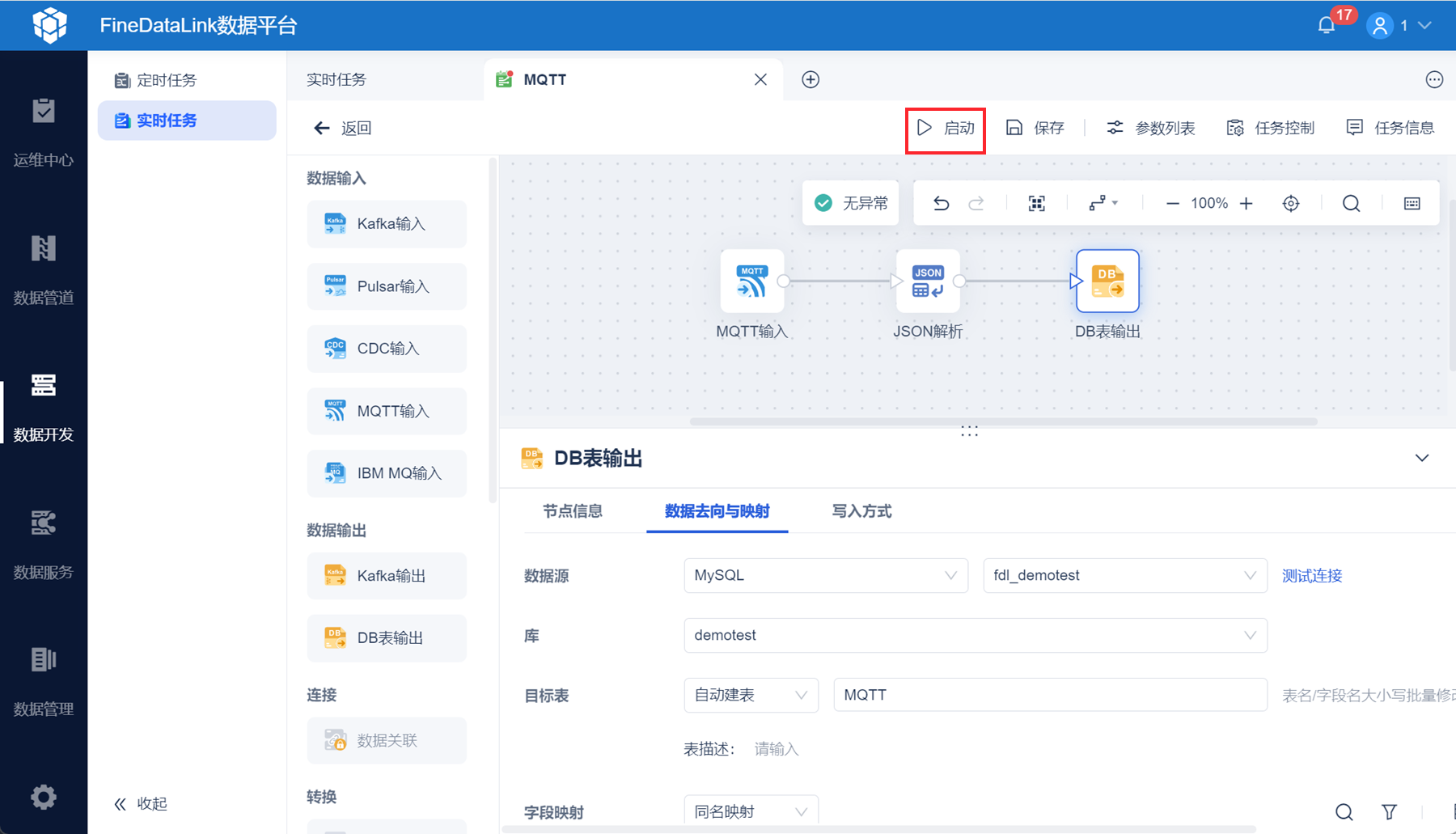This screenshot has width=1456, height=834.
Task: Open 数据管道 in the sidebar
Action: pyautogui.click(x=44, y=269)
